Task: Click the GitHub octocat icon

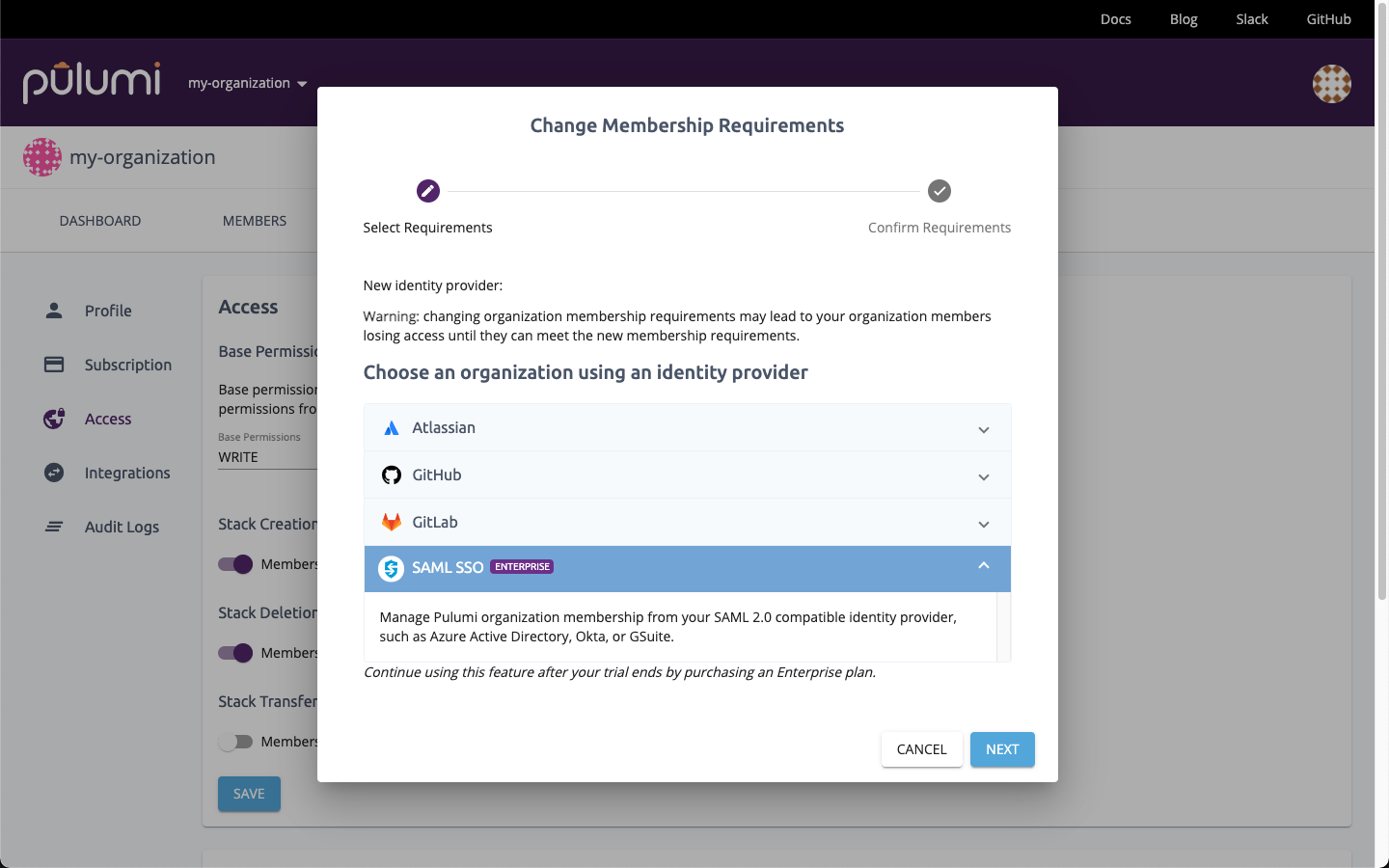Action: (x=391, y=475)
